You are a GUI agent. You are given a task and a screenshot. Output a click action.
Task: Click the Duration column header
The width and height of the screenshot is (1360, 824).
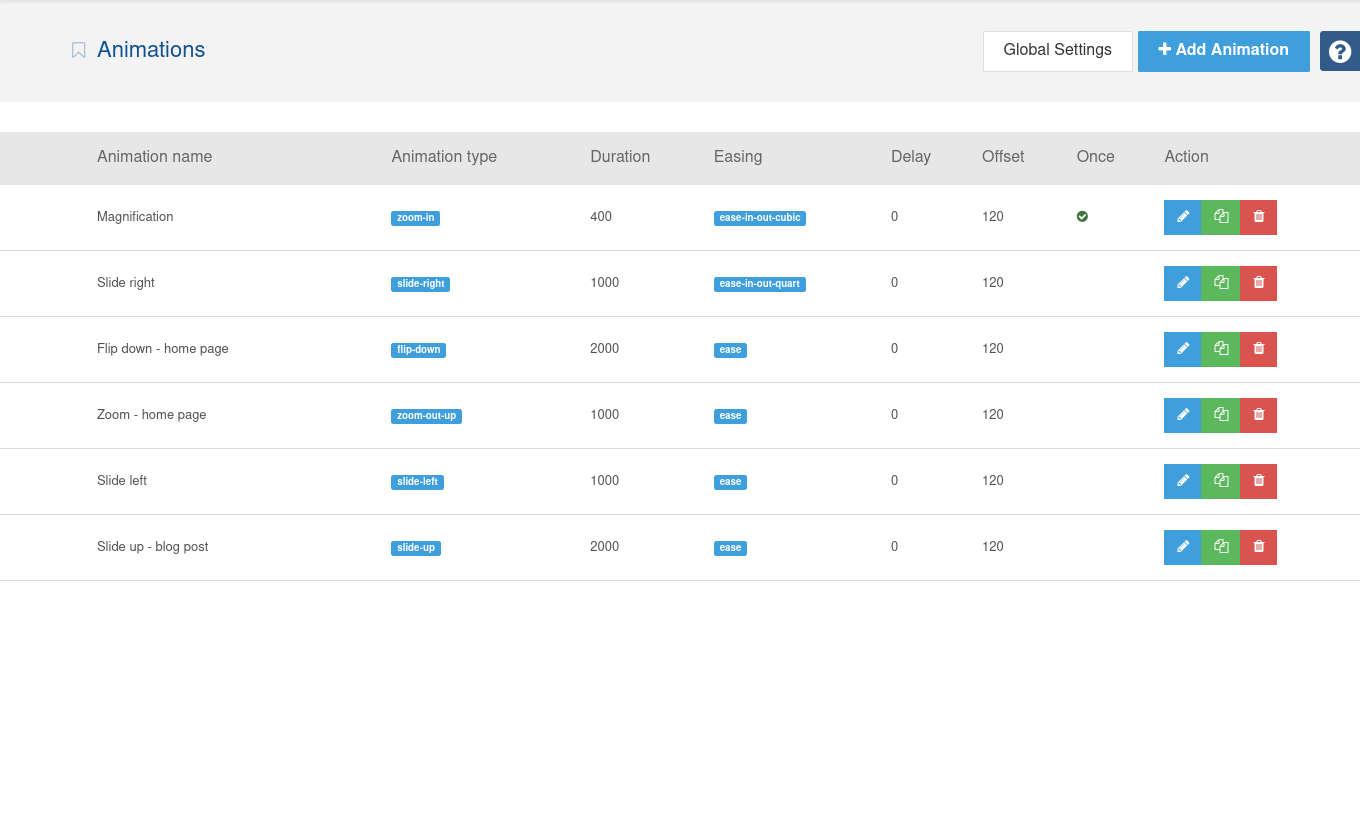[x=620, y=157]
